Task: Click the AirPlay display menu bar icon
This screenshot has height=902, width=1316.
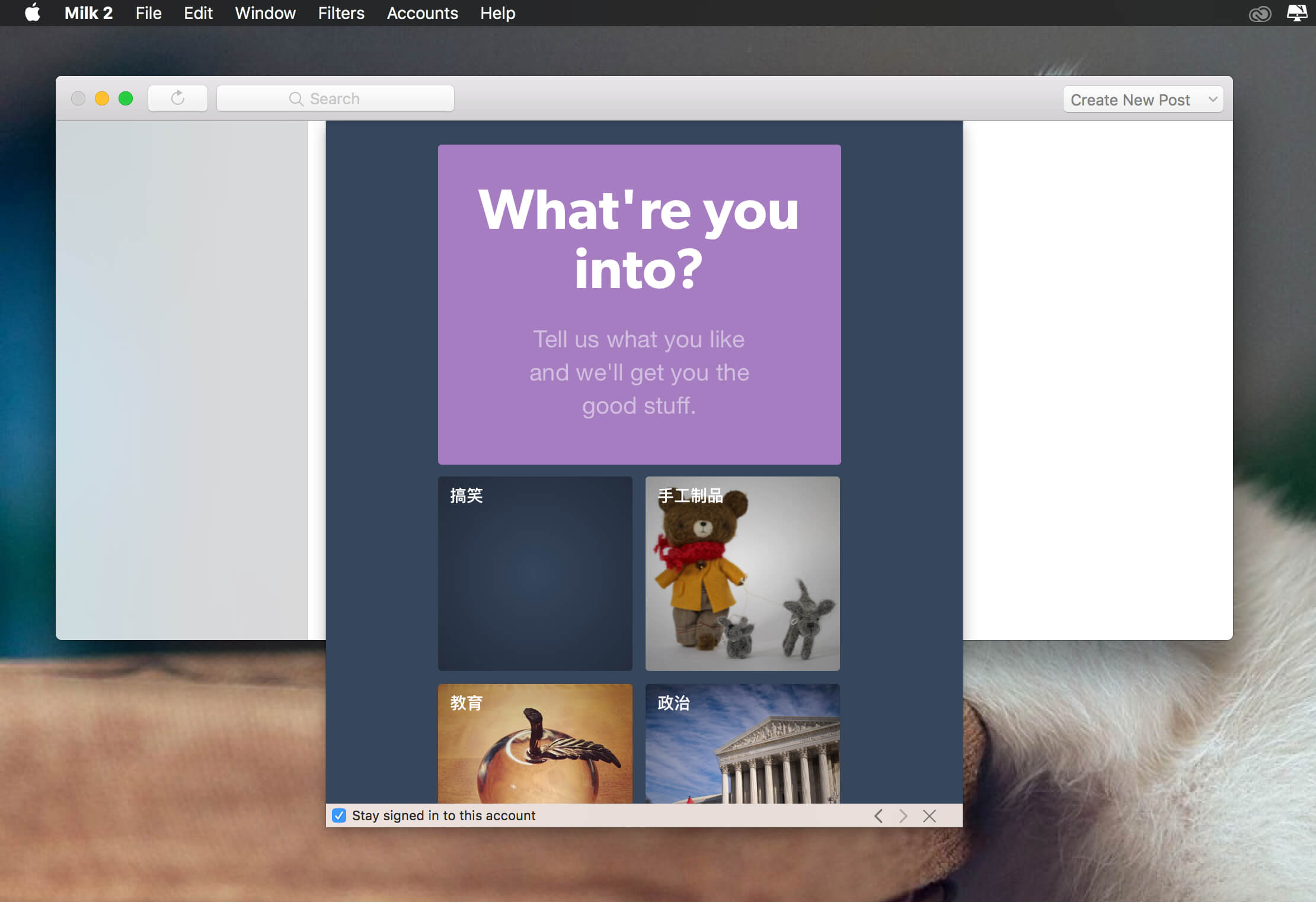Action: (x=1297, y=12)
